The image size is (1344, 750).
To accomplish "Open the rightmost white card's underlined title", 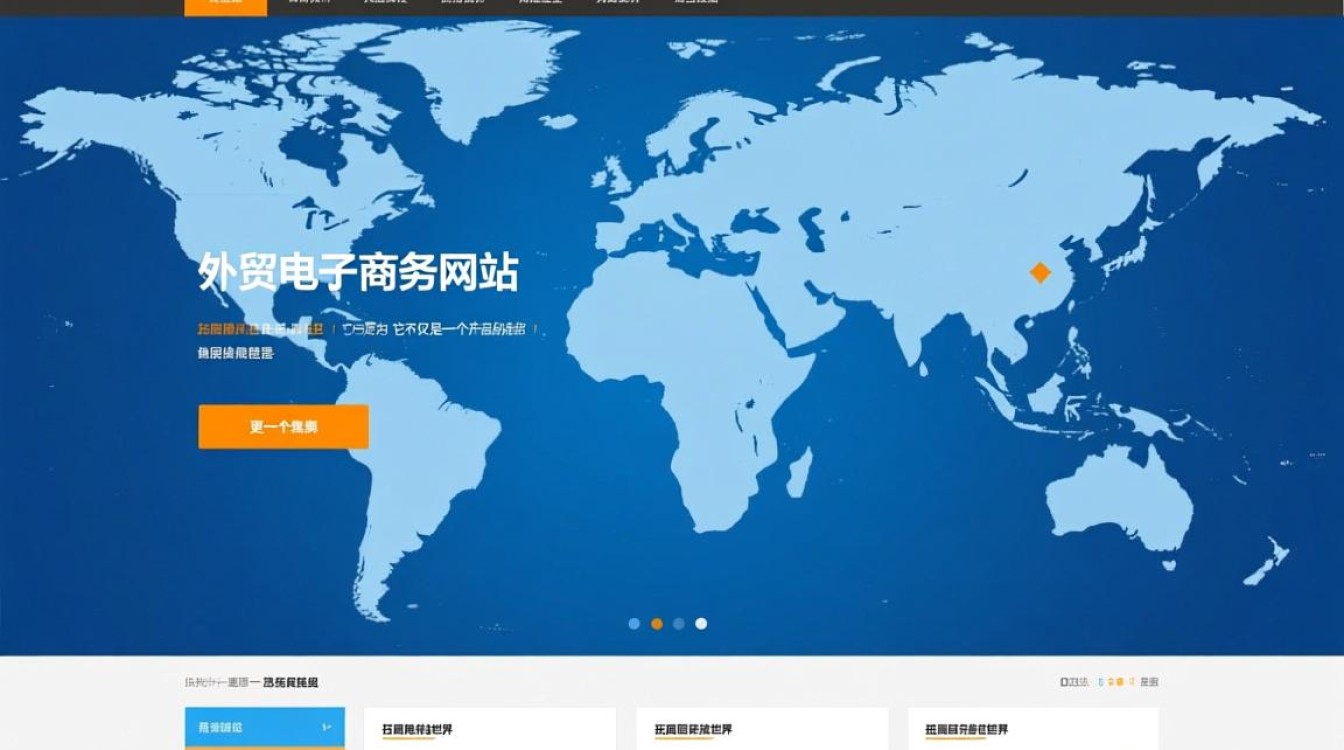I will [966, 730].
